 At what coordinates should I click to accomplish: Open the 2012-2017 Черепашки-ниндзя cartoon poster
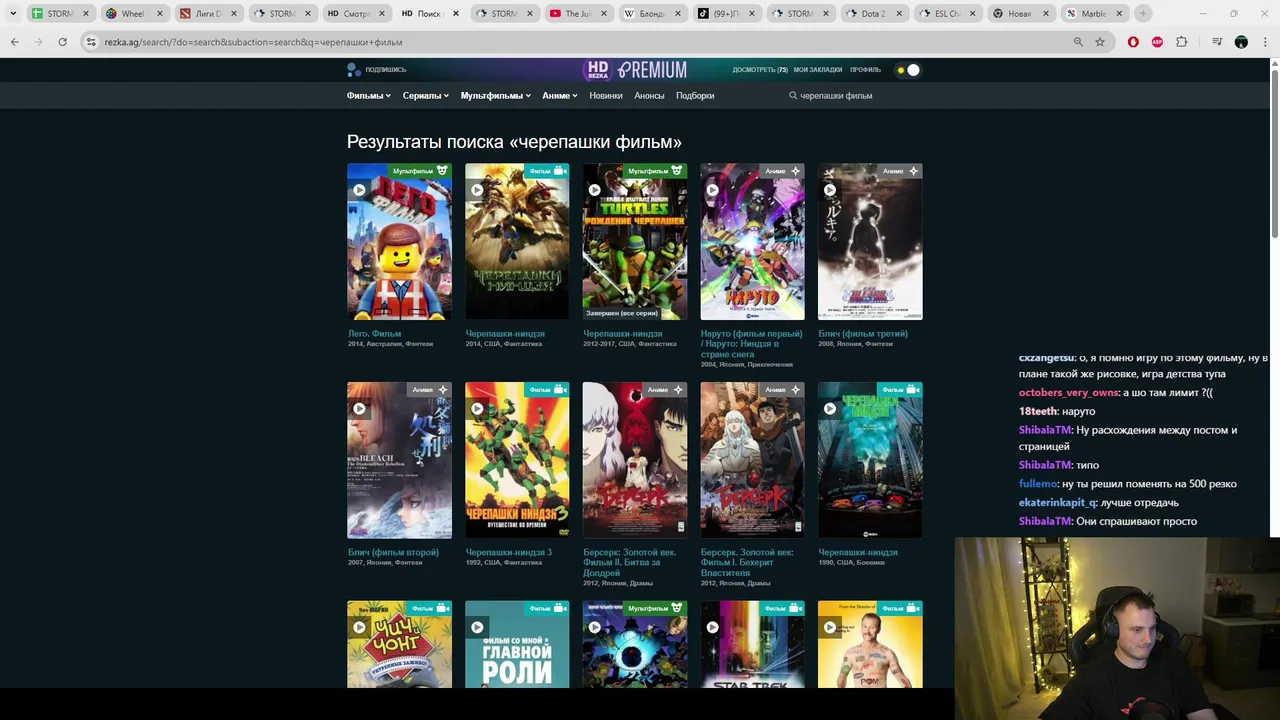635,241
